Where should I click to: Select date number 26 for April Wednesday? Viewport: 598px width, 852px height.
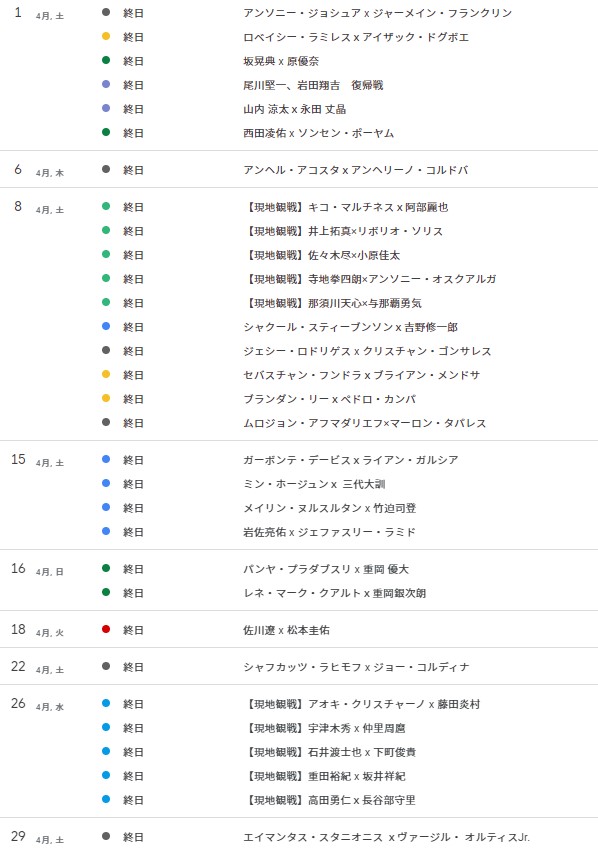(18, 703)
